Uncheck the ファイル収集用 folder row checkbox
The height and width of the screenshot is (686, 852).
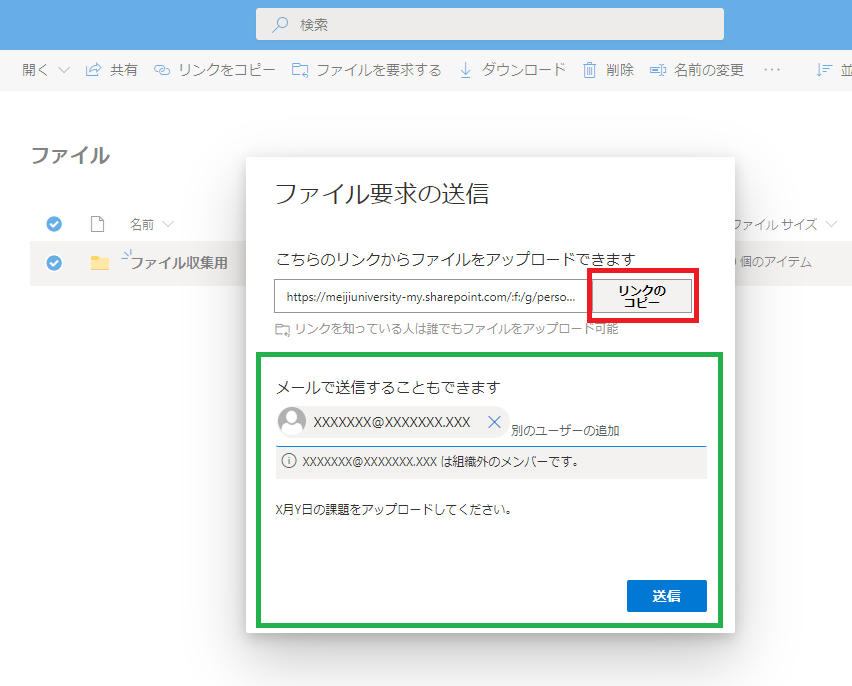(x=54, y=263)
